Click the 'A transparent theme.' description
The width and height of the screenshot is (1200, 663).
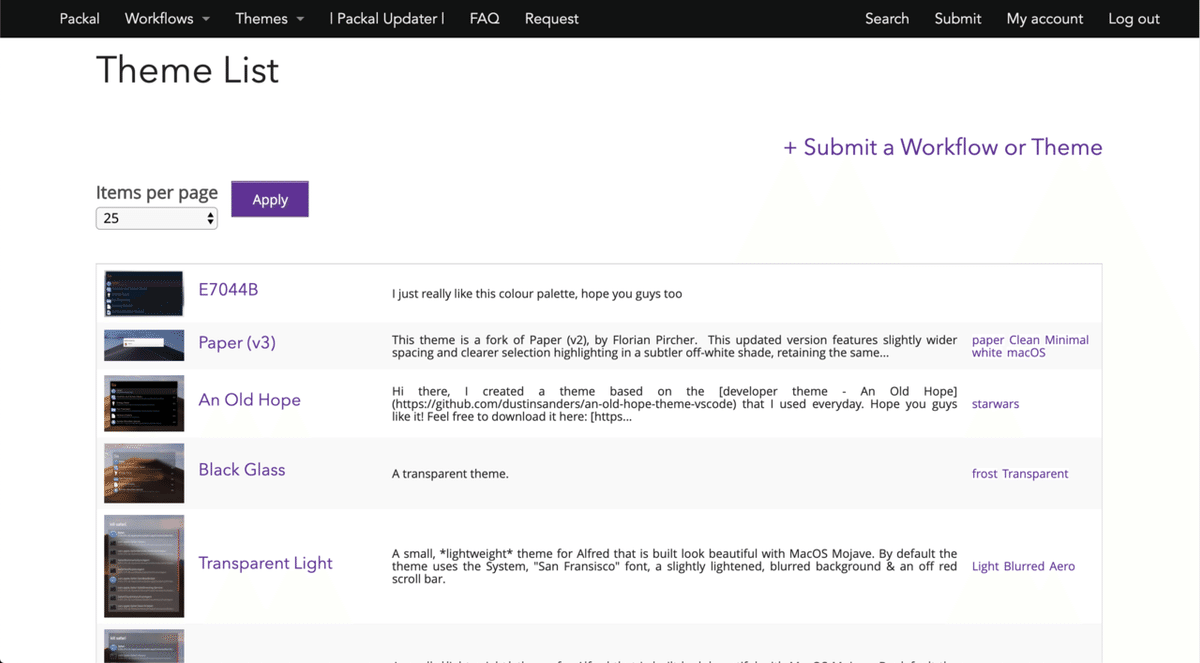point(450,474)
